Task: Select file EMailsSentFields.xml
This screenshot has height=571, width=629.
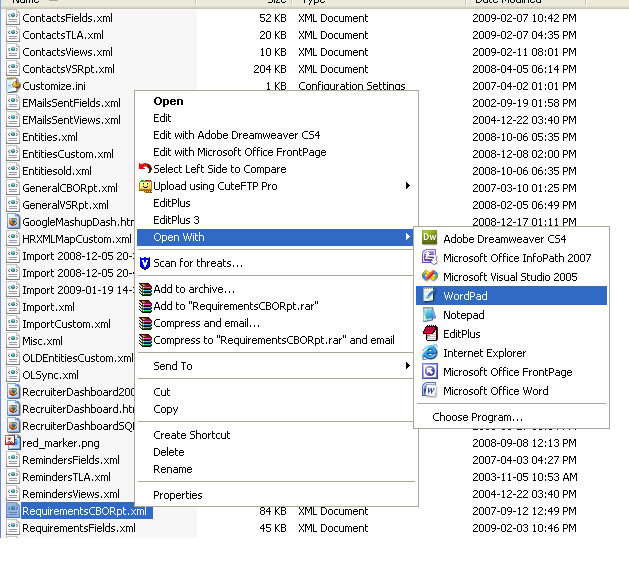Action: (71, 103)
